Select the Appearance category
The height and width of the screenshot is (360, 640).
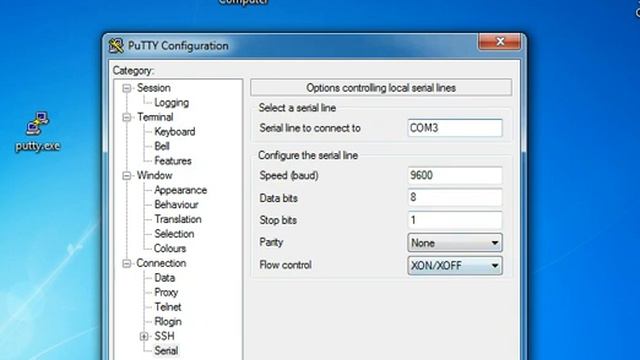pyautogui.click(x=180, y=190)
